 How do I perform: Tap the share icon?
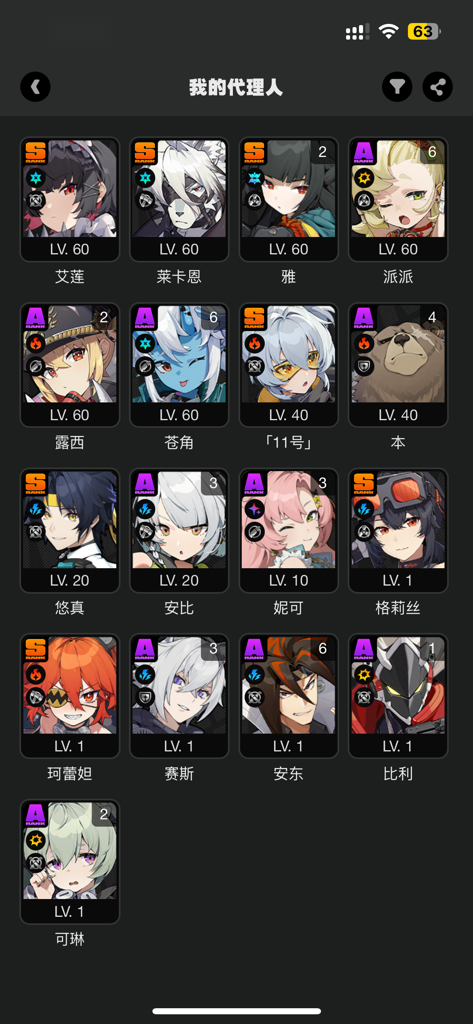(438, 87)
